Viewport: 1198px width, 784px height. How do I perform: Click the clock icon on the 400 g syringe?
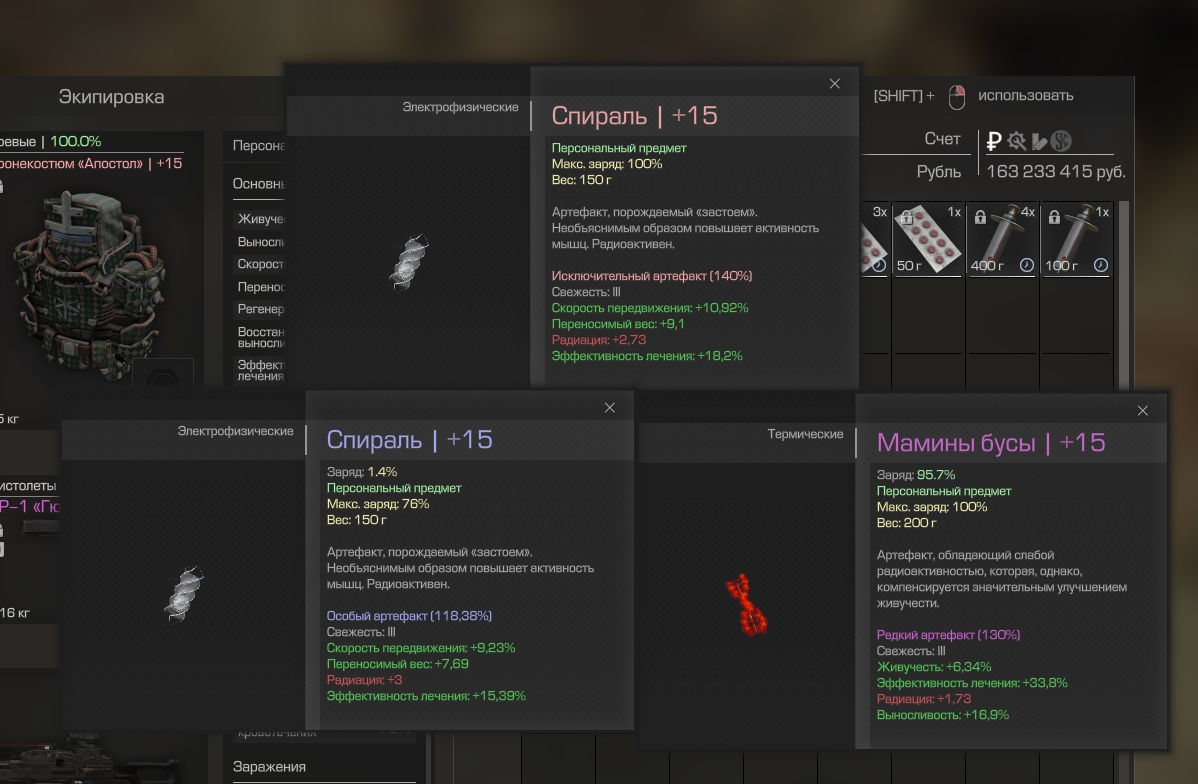(x=1027, y=265)
